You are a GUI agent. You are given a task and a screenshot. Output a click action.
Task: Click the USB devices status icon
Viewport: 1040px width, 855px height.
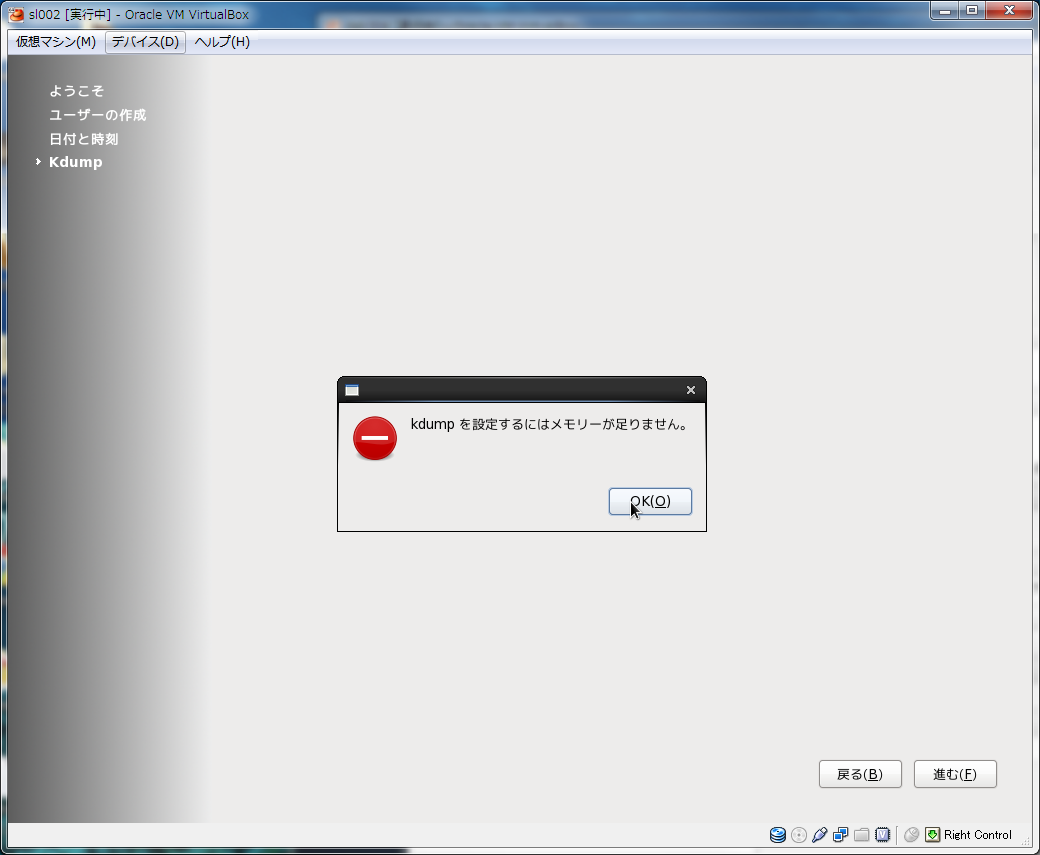(x=820, y=835)
